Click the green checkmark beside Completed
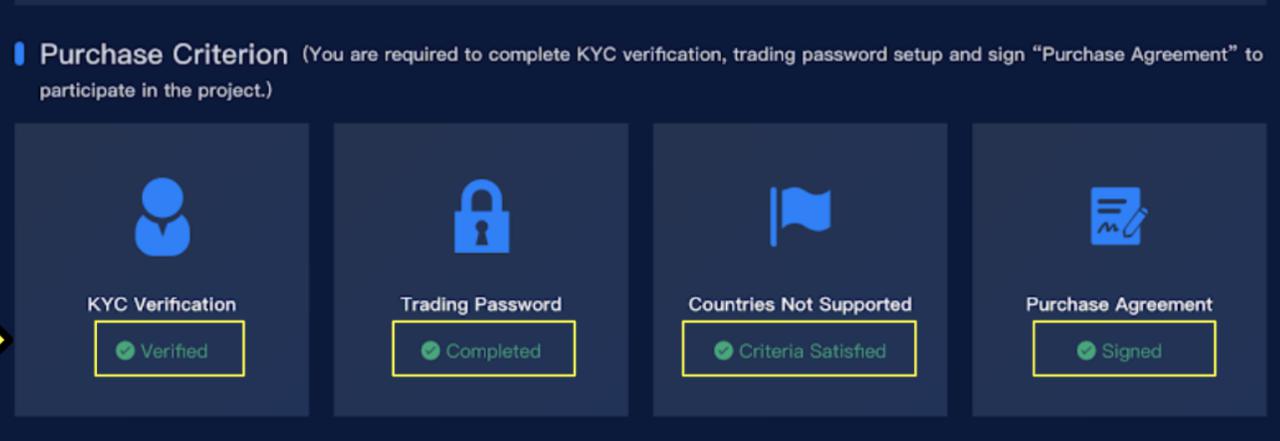Viewport: 1280px width, 441px height. click(x=430, y=351)
